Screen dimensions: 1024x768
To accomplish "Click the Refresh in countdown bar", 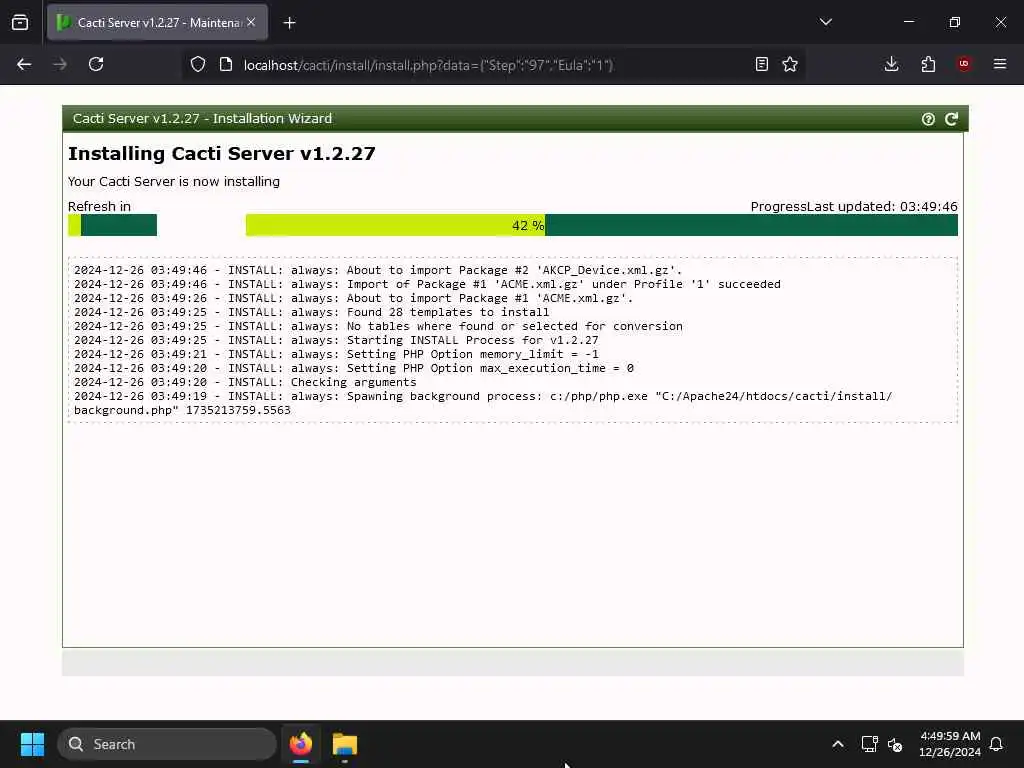I will (x=112, y=225).
